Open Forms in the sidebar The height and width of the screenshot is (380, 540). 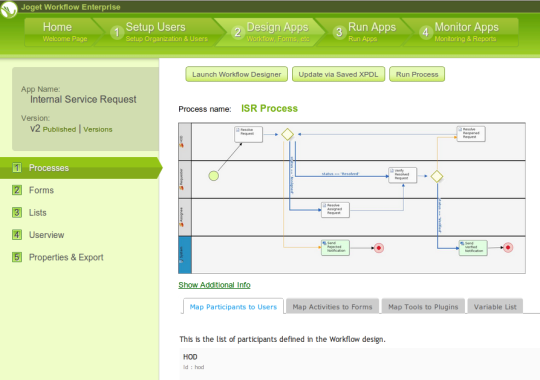[x=41, y=190]
